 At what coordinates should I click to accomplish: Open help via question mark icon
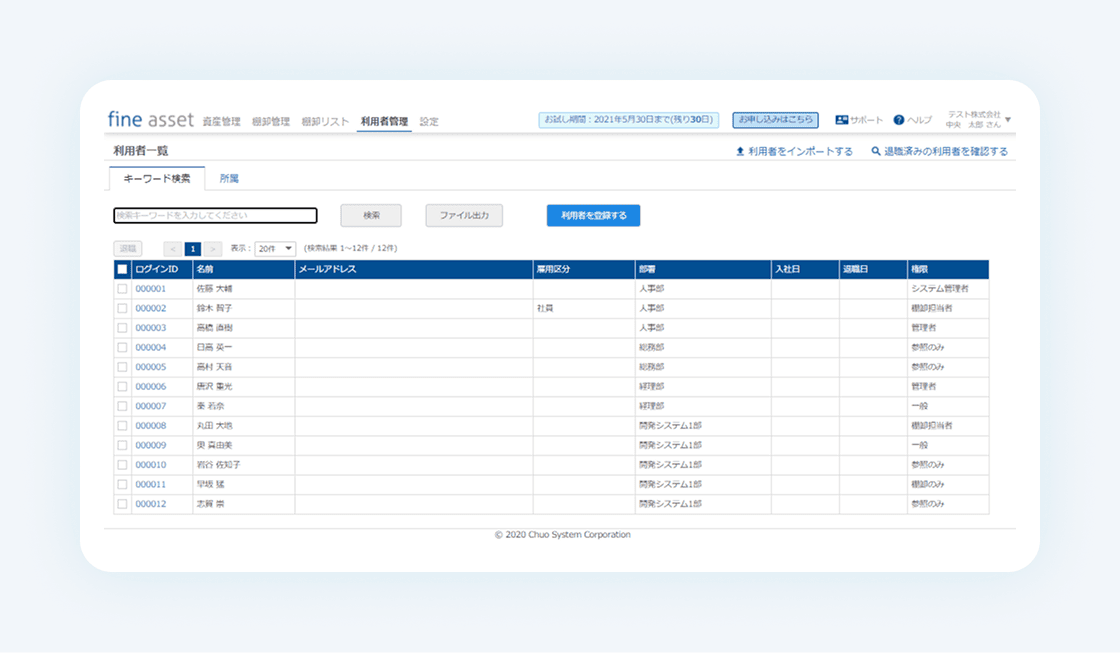899,120
